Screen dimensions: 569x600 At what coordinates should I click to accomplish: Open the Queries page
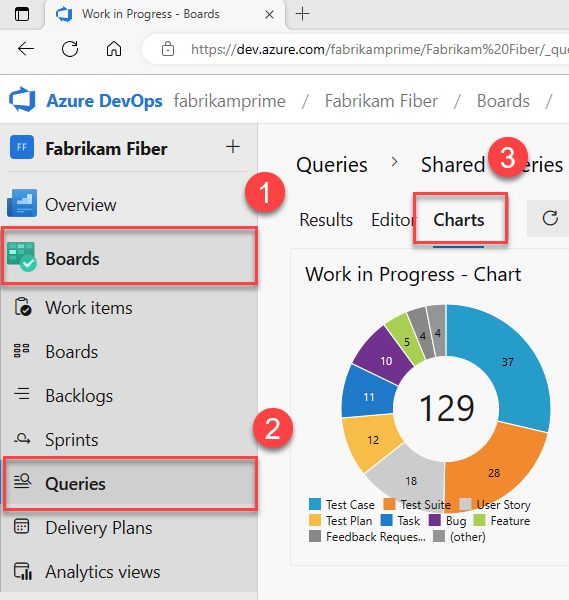(x=129, y=483)
